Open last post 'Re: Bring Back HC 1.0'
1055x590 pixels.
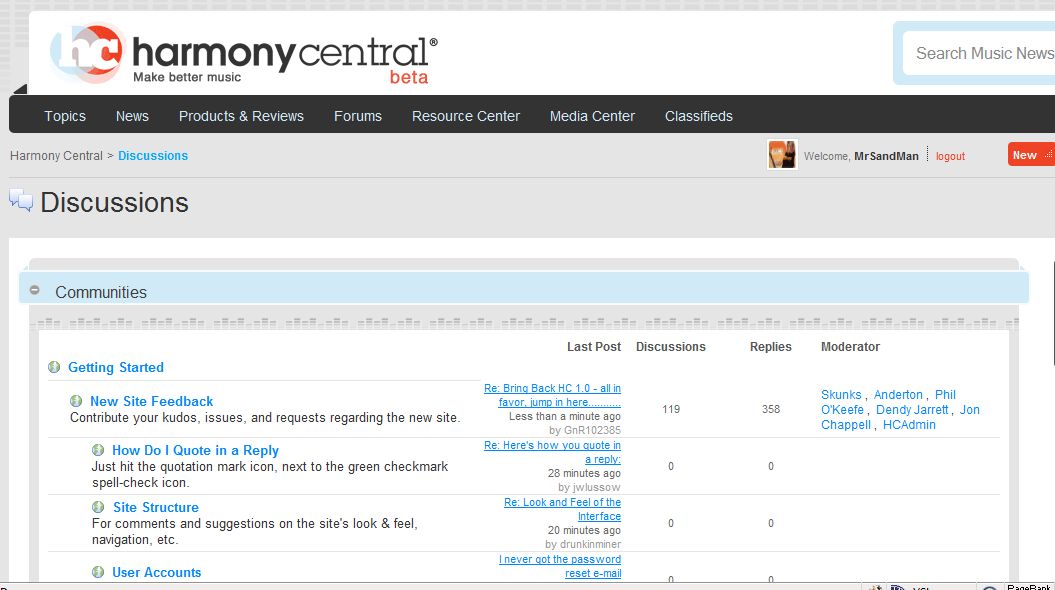(552, 396)
